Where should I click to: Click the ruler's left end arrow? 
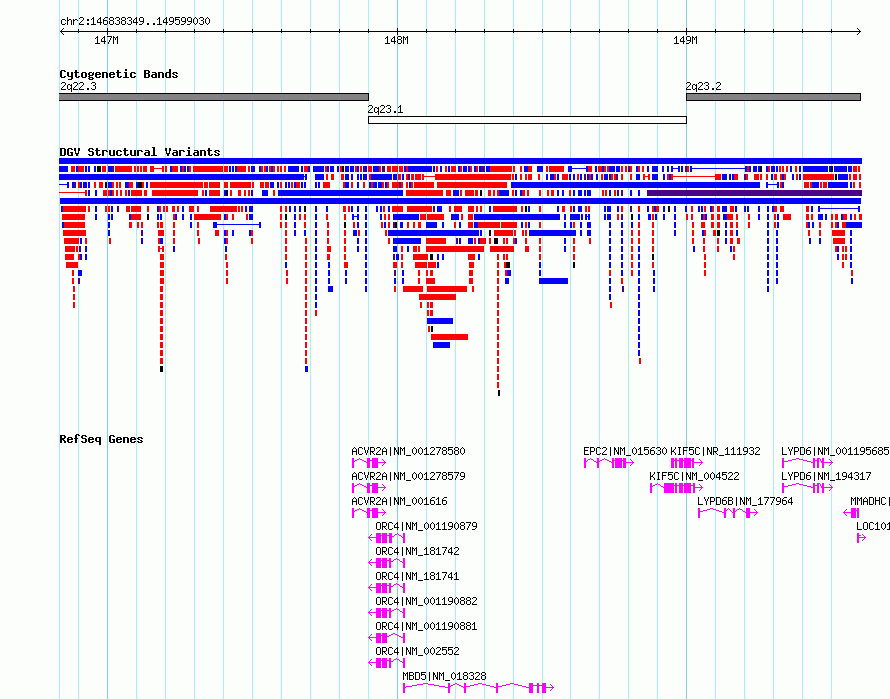pos(63,31)
